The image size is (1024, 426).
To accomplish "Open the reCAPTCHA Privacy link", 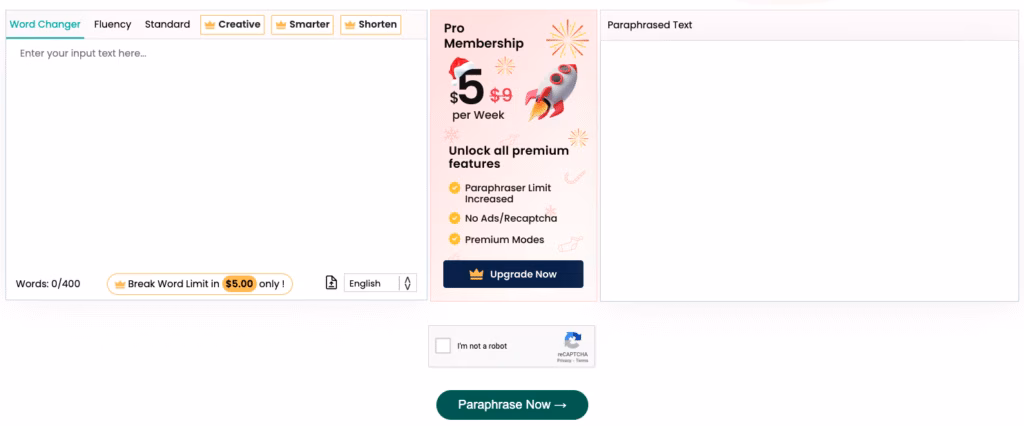I will coord(564,360).
